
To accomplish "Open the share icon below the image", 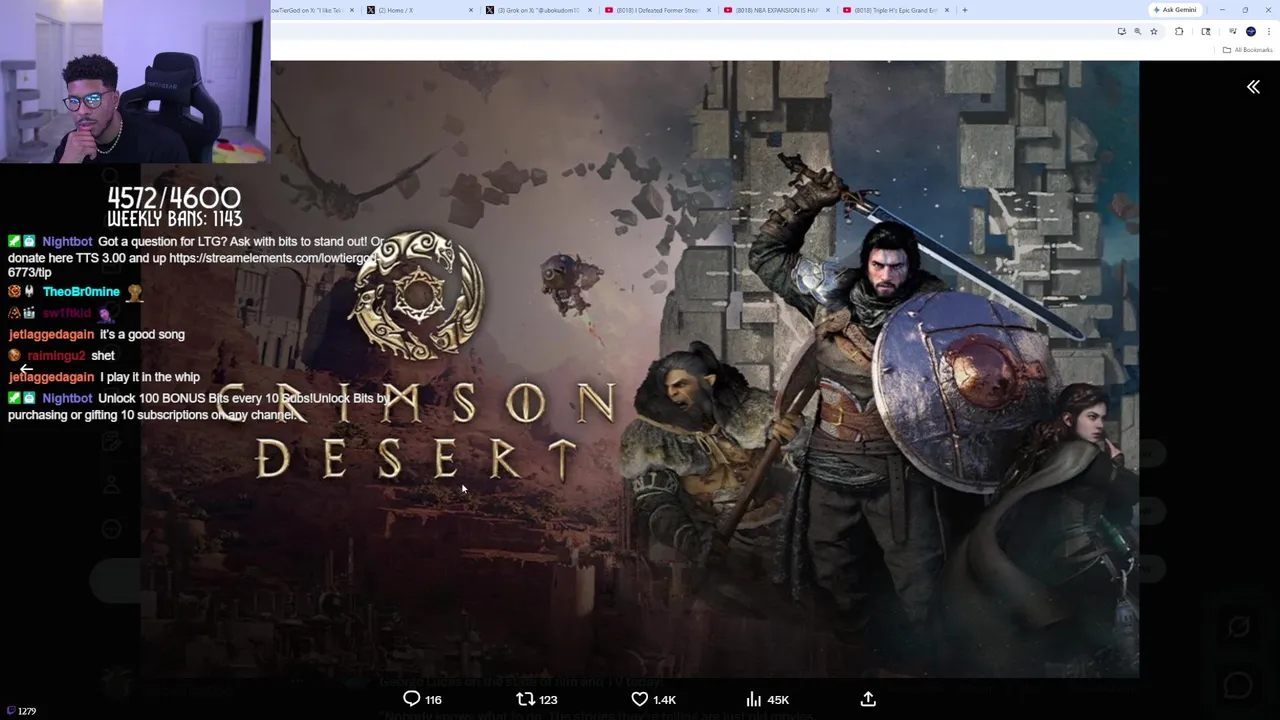I will coord(868,700).
